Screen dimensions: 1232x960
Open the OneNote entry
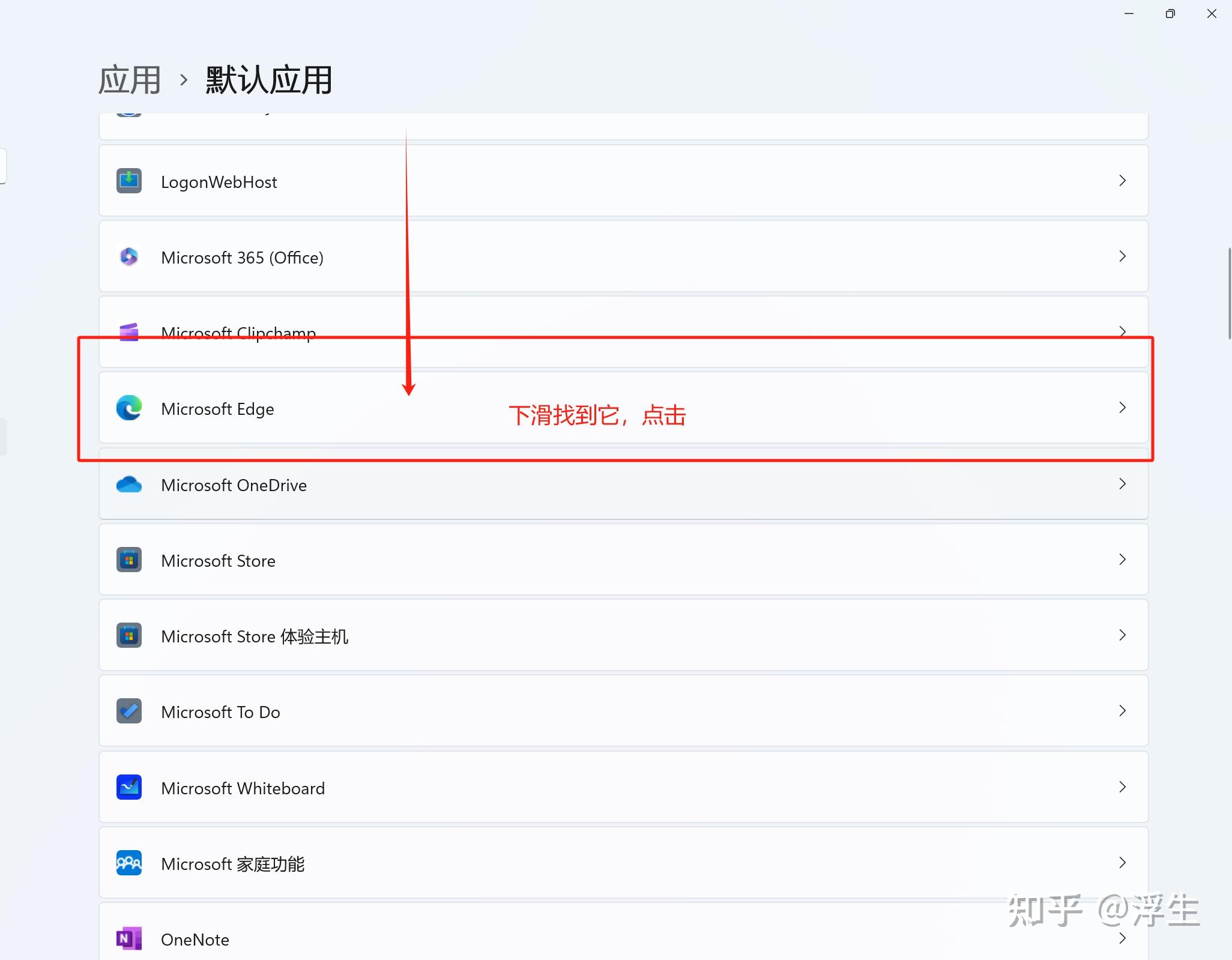coord(623,931)
